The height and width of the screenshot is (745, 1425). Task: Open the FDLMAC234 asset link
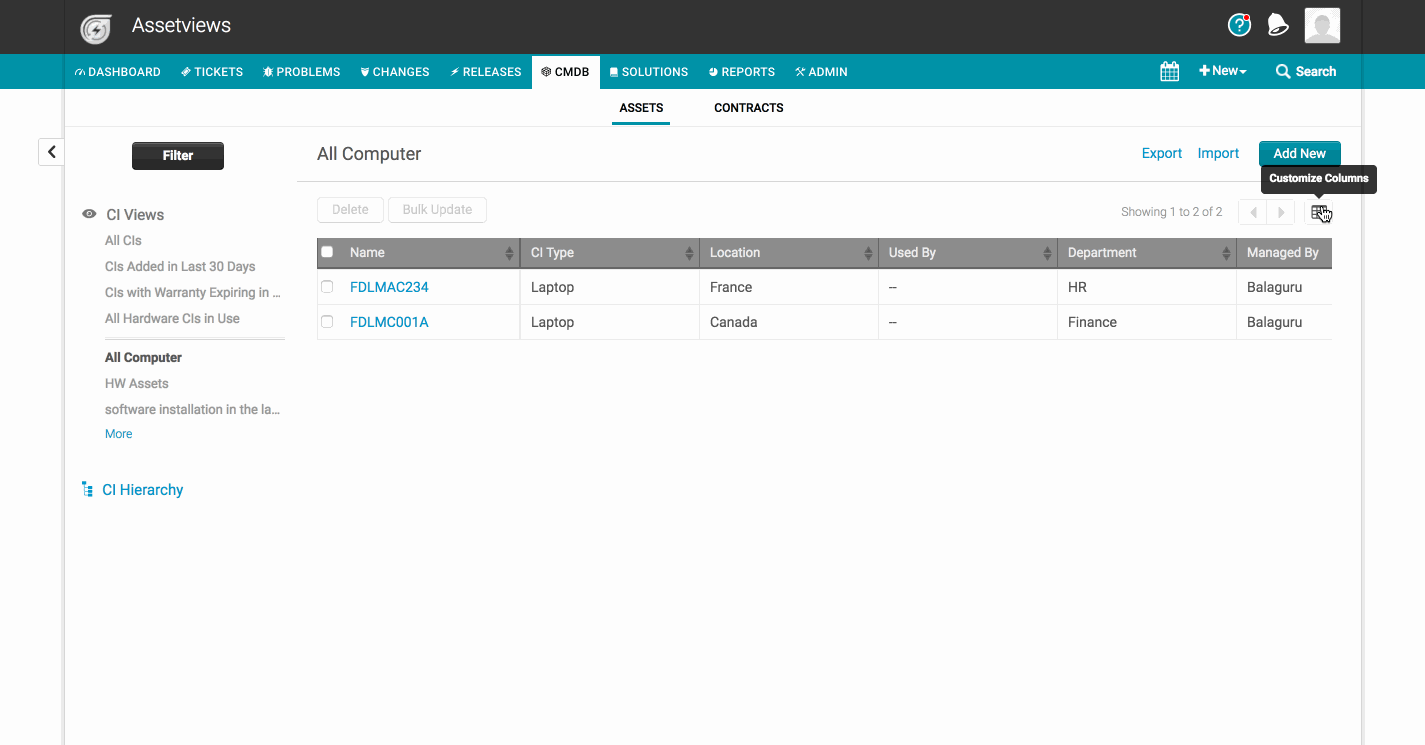389,287
